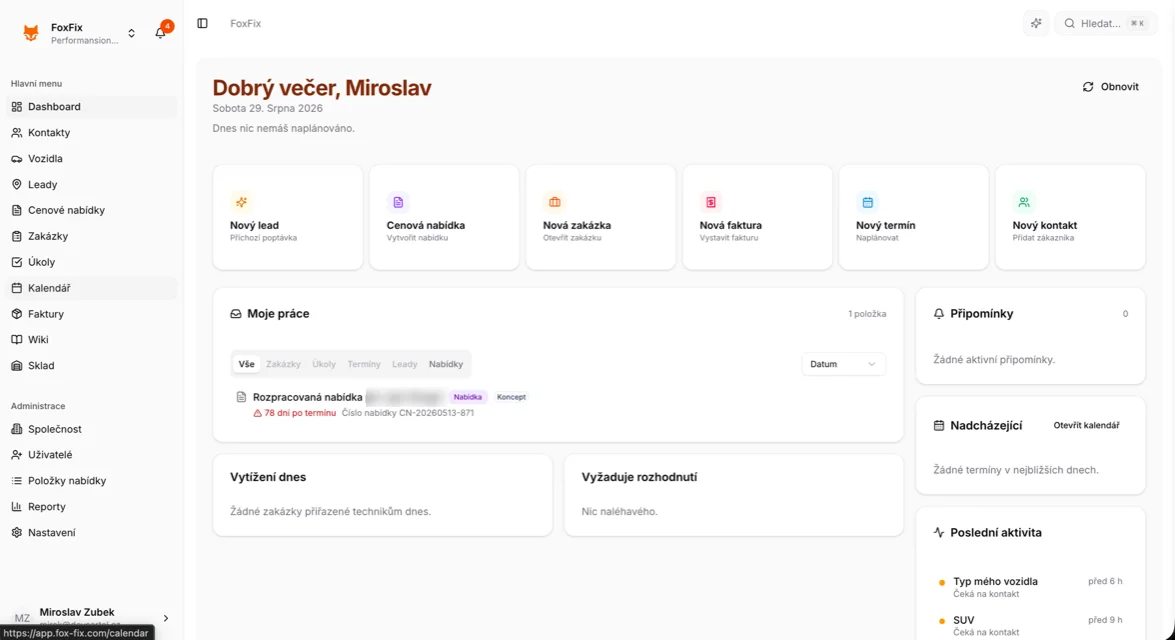Open the Typ mého vozidla activity entry
This screenshot has width=1175, height=640.
[x=1030, y=587]
